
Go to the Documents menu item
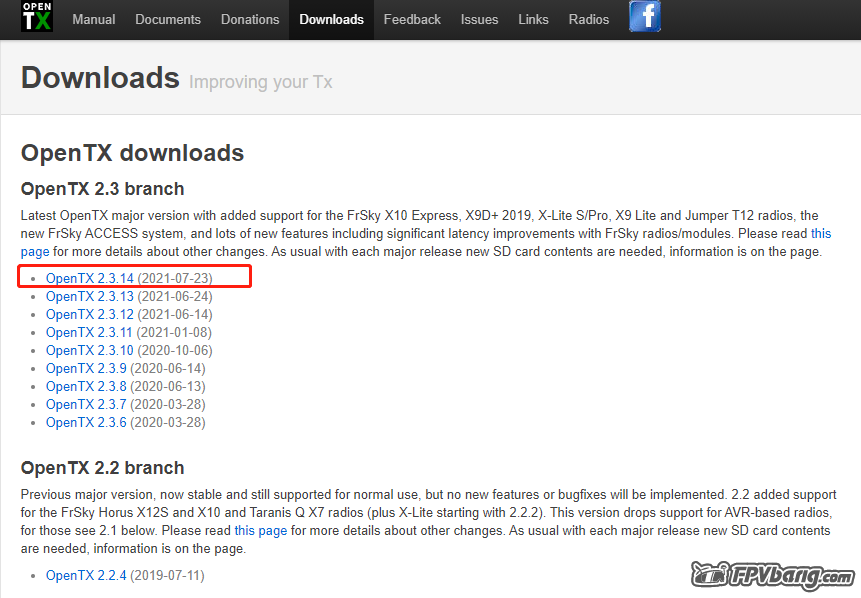(x=168, y=20)
